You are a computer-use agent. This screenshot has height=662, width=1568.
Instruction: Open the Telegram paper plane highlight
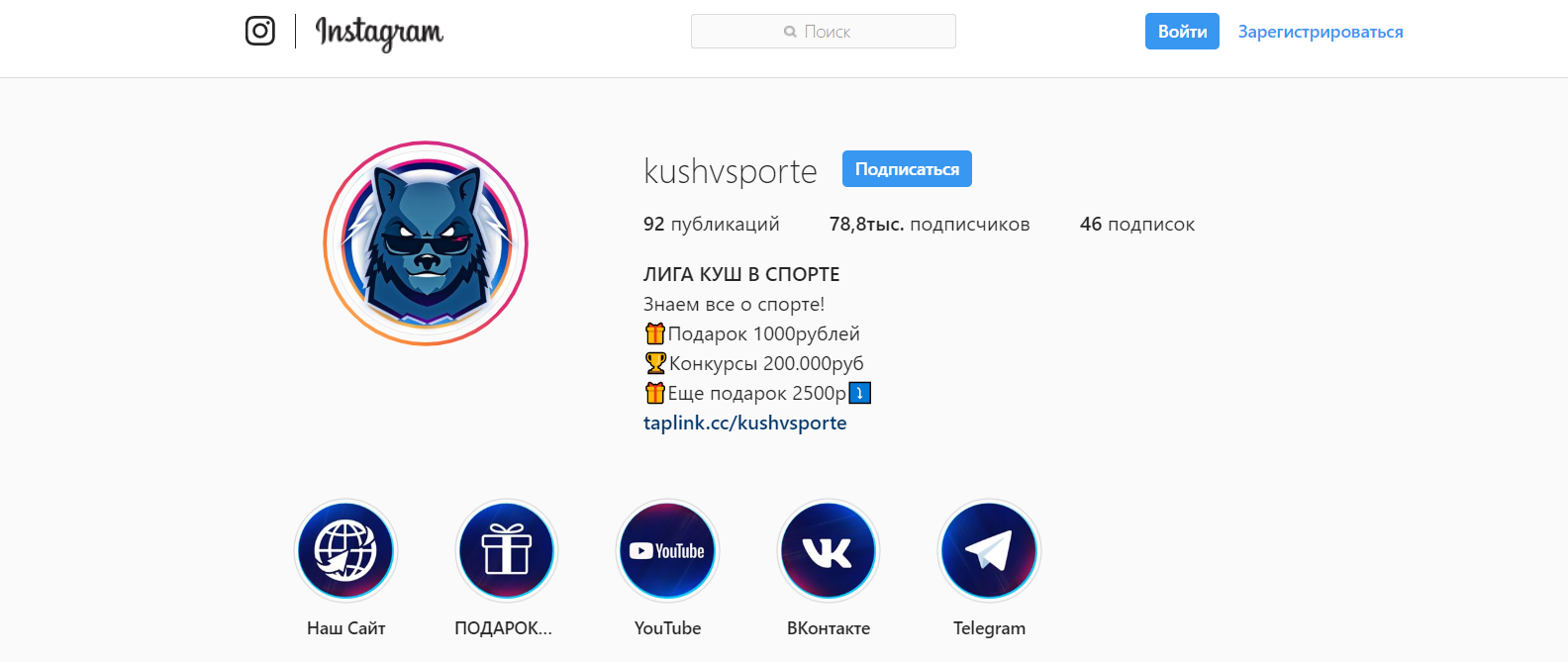(x=989, y=551)
